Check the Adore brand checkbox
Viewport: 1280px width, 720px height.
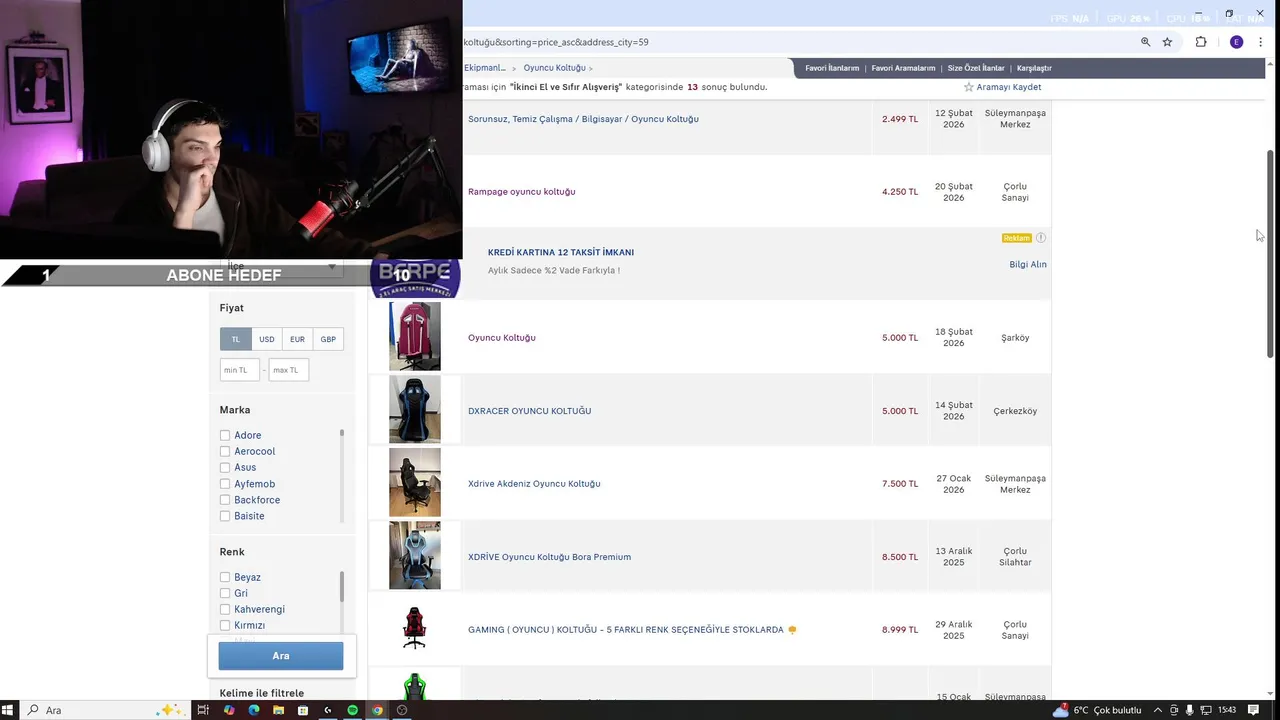[225, 435]
